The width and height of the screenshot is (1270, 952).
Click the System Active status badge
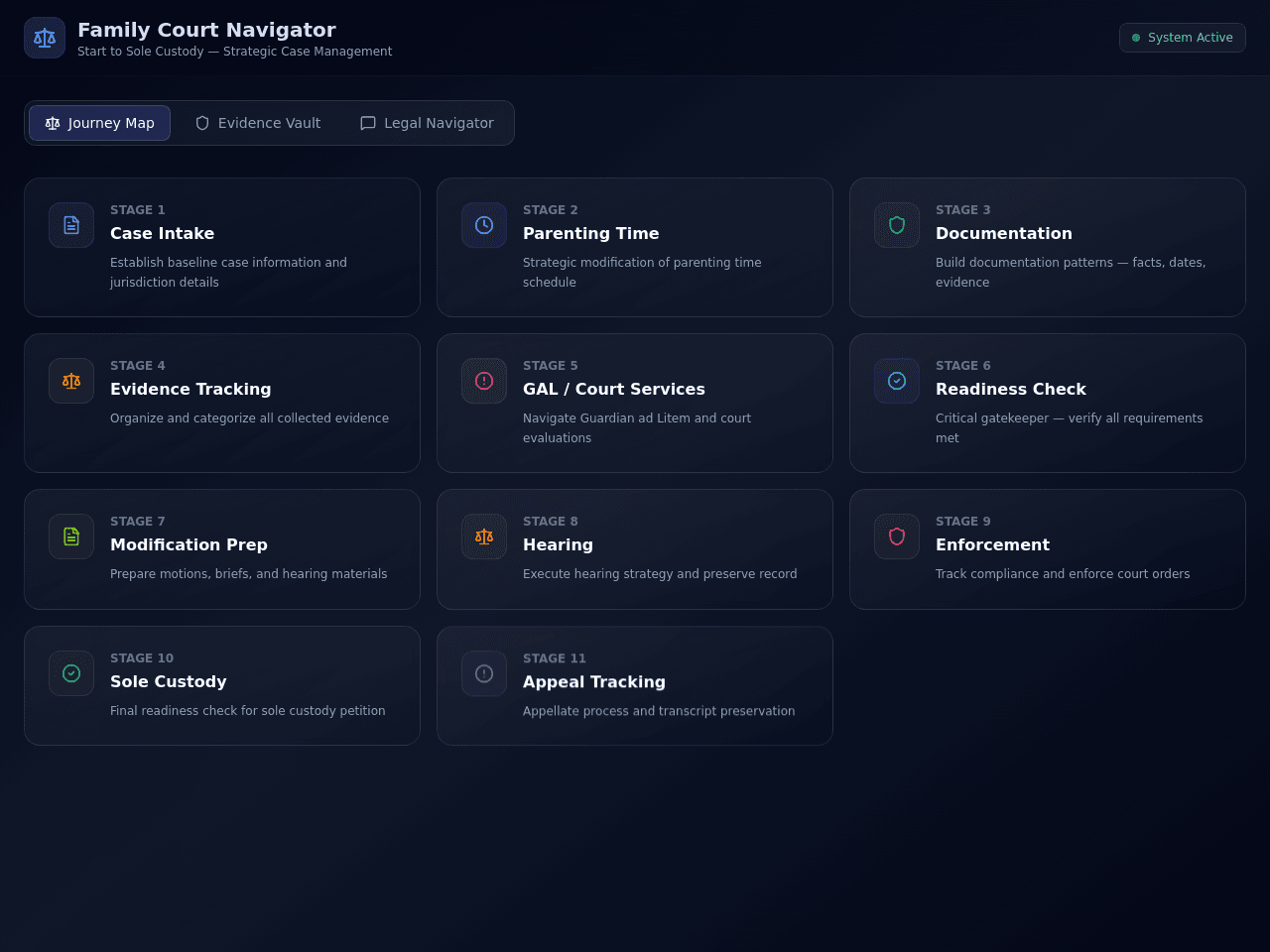click(x=1183, y=38)
